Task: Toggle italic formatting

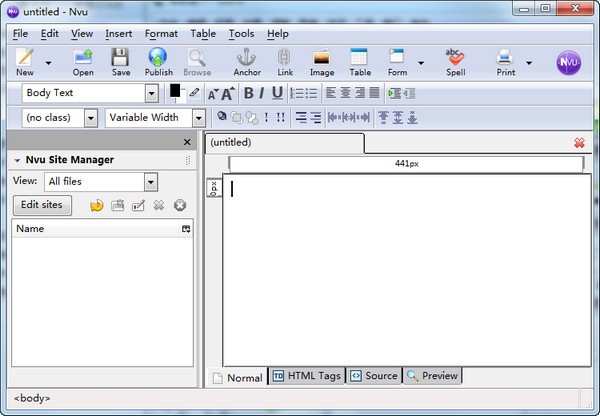Action: pos(262,93)
